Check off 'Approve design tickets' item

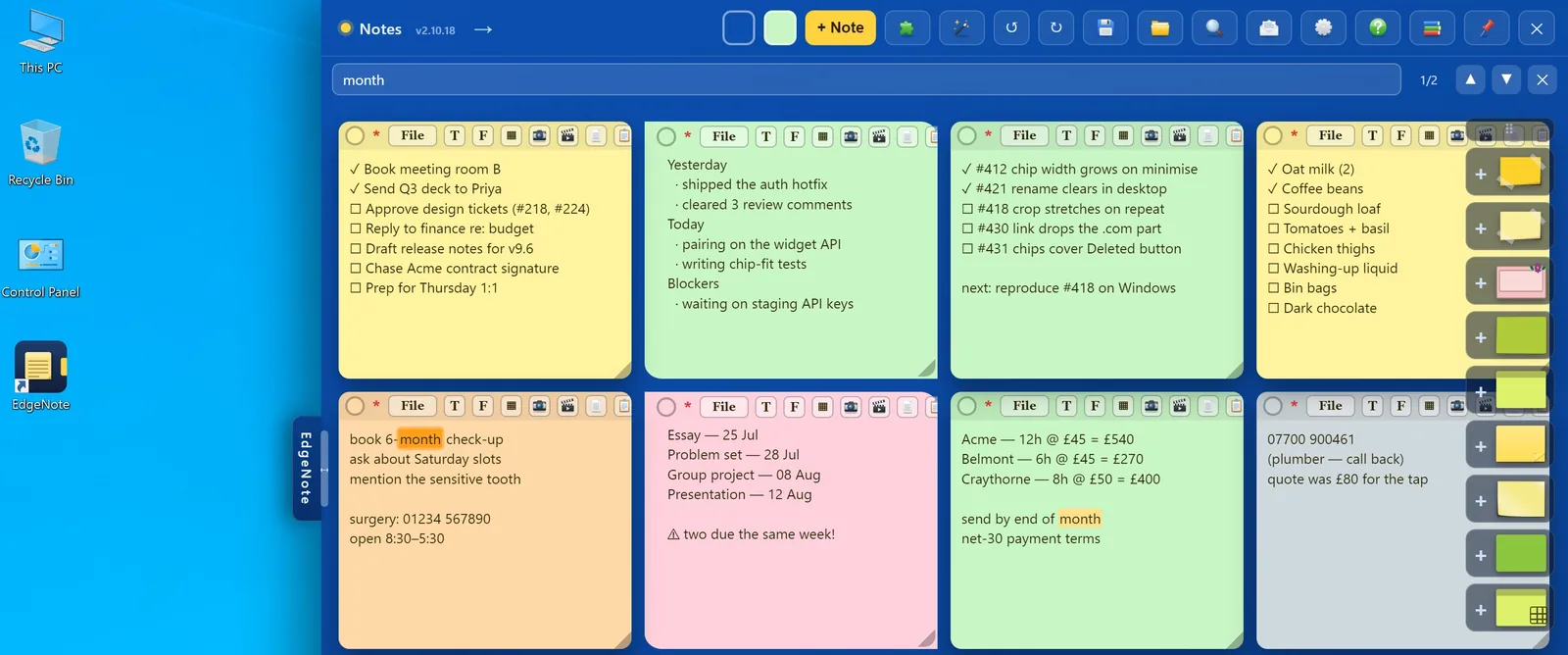pyautogui.click(x=356, y=209)
